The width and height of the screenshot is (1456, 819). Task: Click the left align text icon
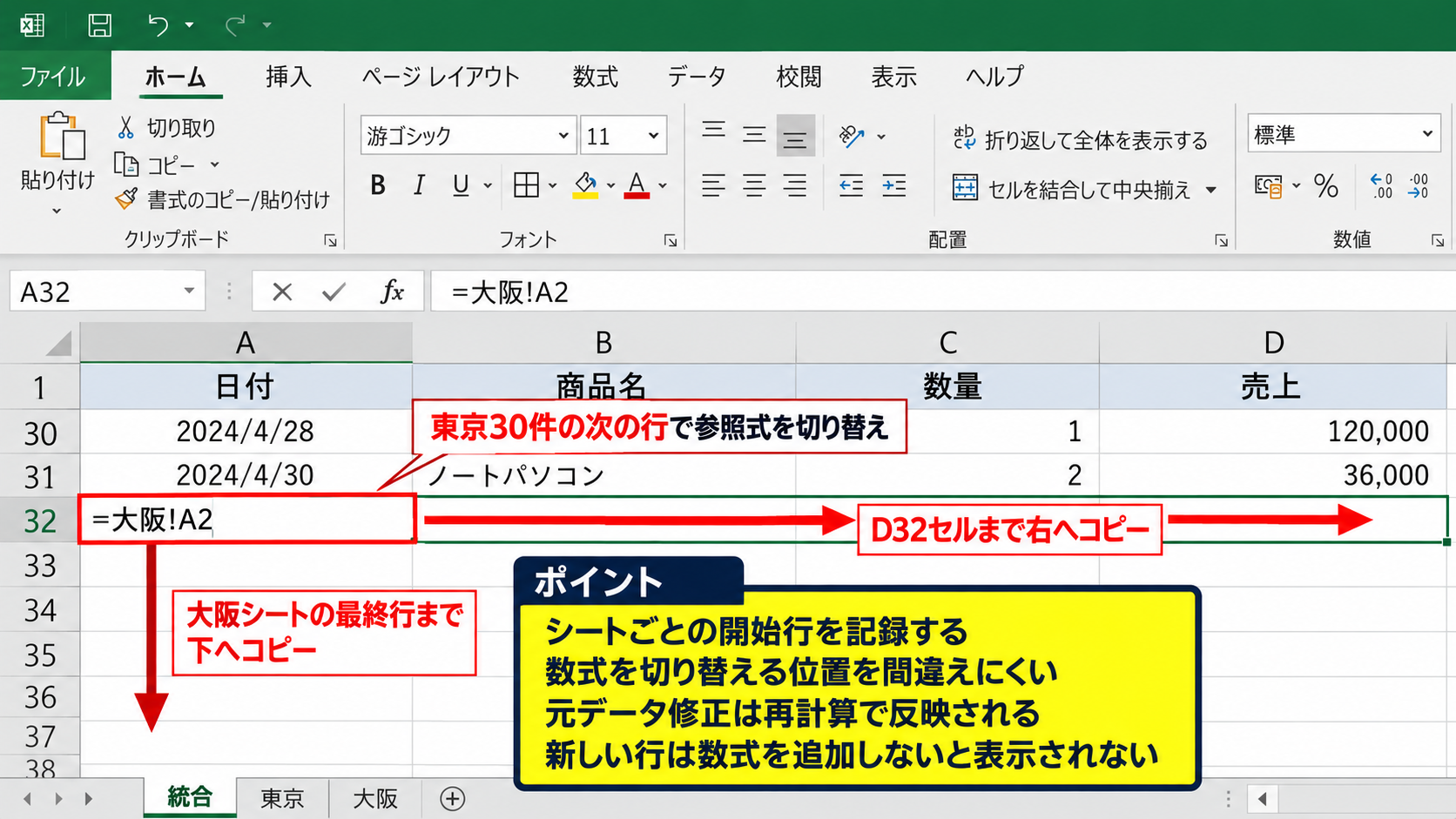[714, 185]
